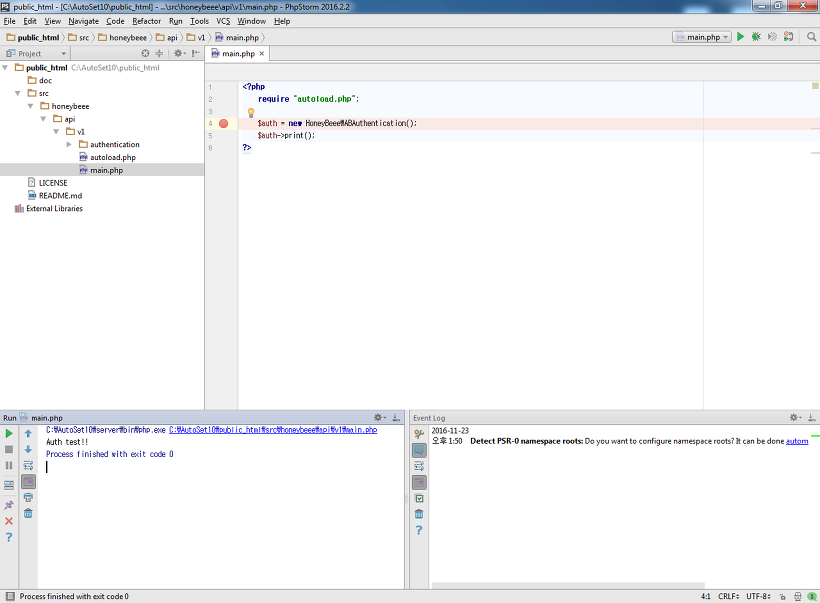
Task: Open the VCS menu
Action: tap(223, 21)
